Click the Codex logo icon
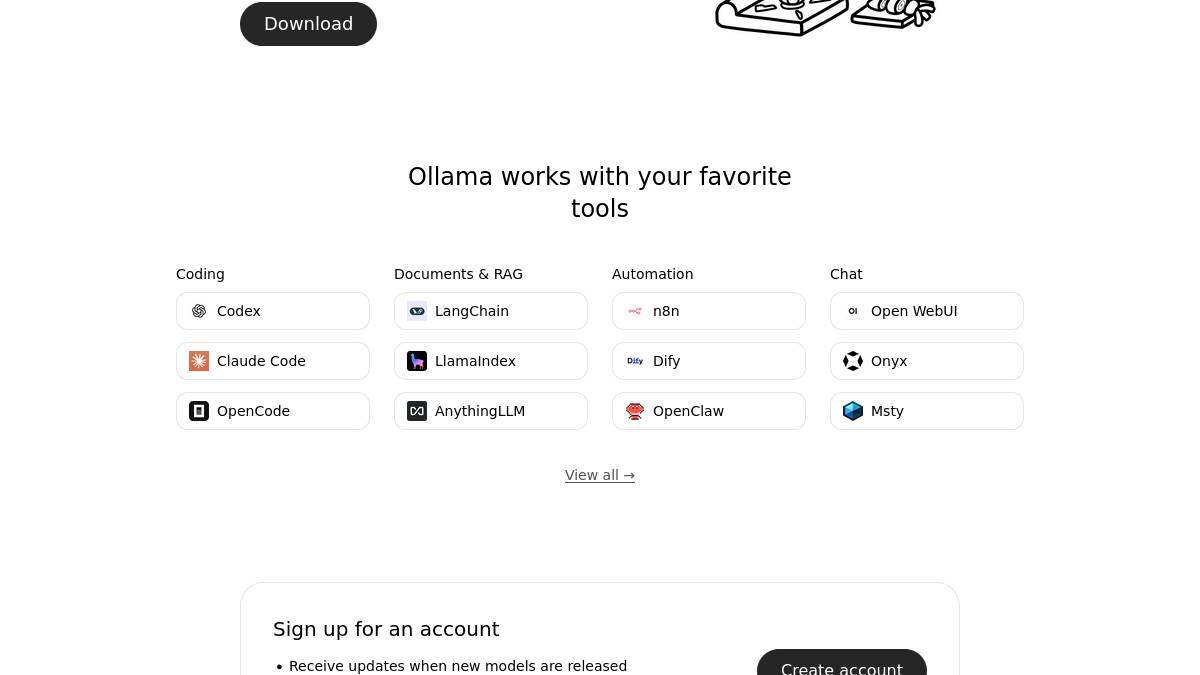 tap(199, 311)
